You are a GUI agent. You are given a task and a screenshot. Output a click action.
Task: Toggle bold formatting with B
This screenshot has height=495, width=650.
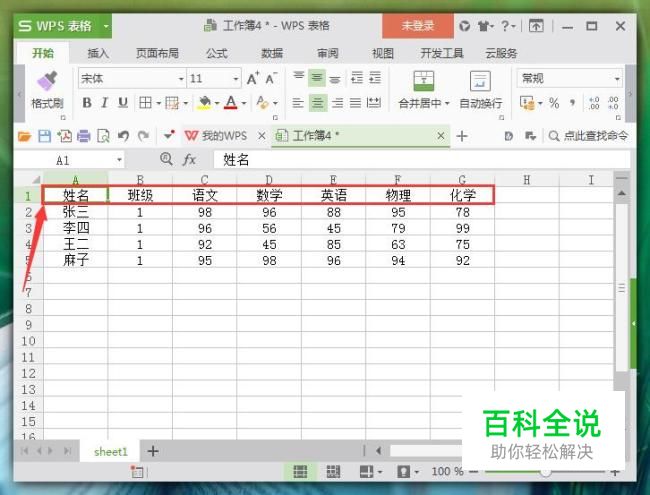coord(87,102)
